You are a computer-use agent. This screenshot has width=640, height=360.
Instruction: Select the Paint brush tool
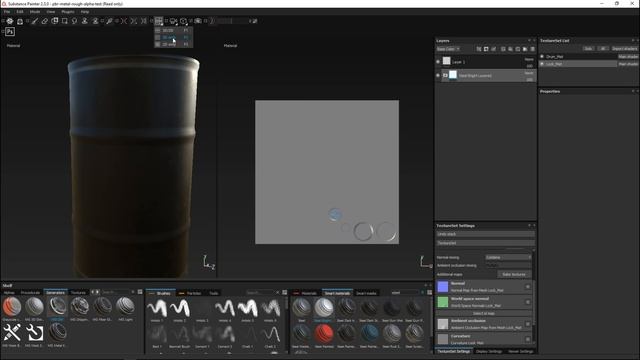click(35, 21)
